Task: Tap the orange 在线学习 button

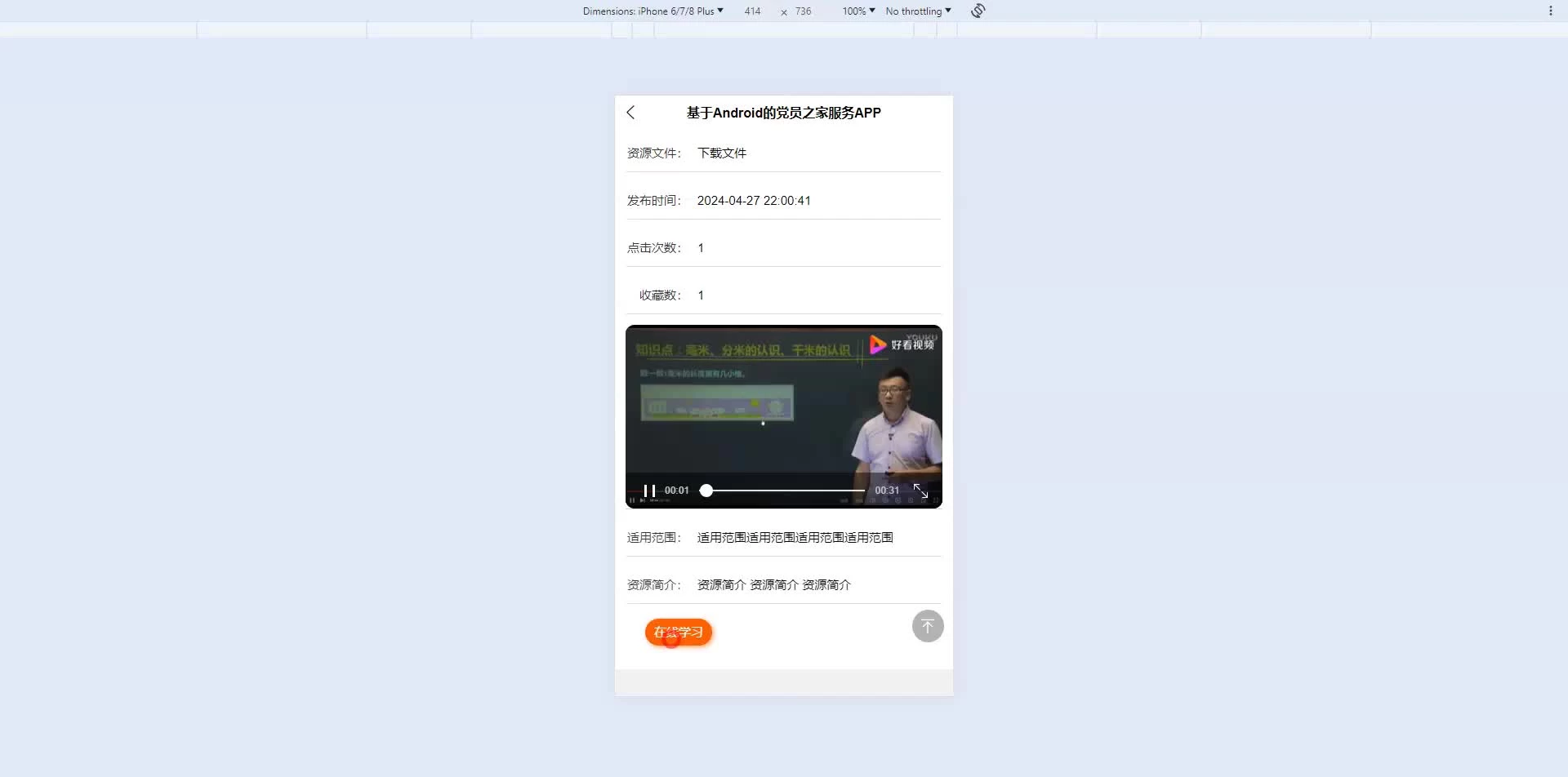Action: [x=679, y=632]
